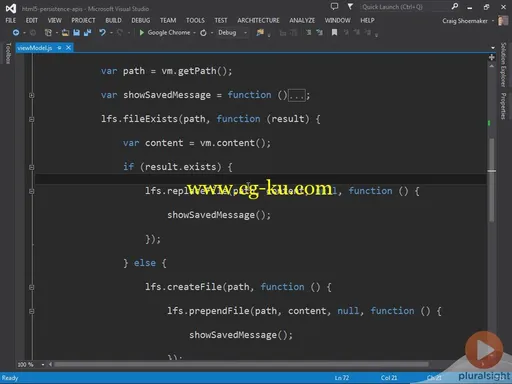Click the editor split-window plus icon
The image size is (512, 384).
492,57
